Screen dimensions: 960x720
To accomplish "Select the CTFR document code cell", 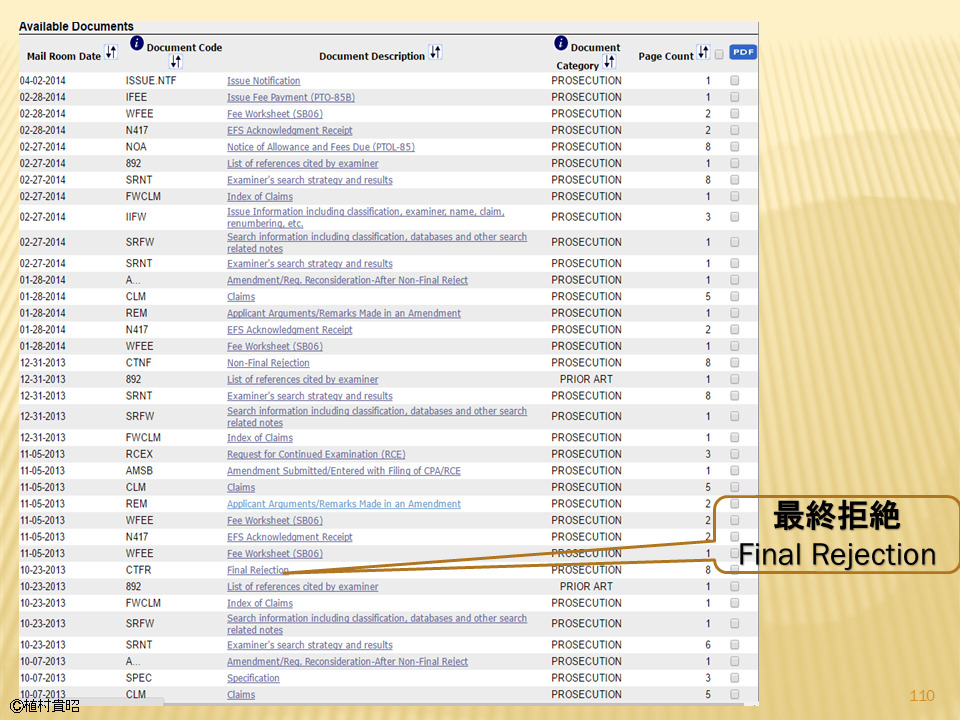I will point(138,570).
